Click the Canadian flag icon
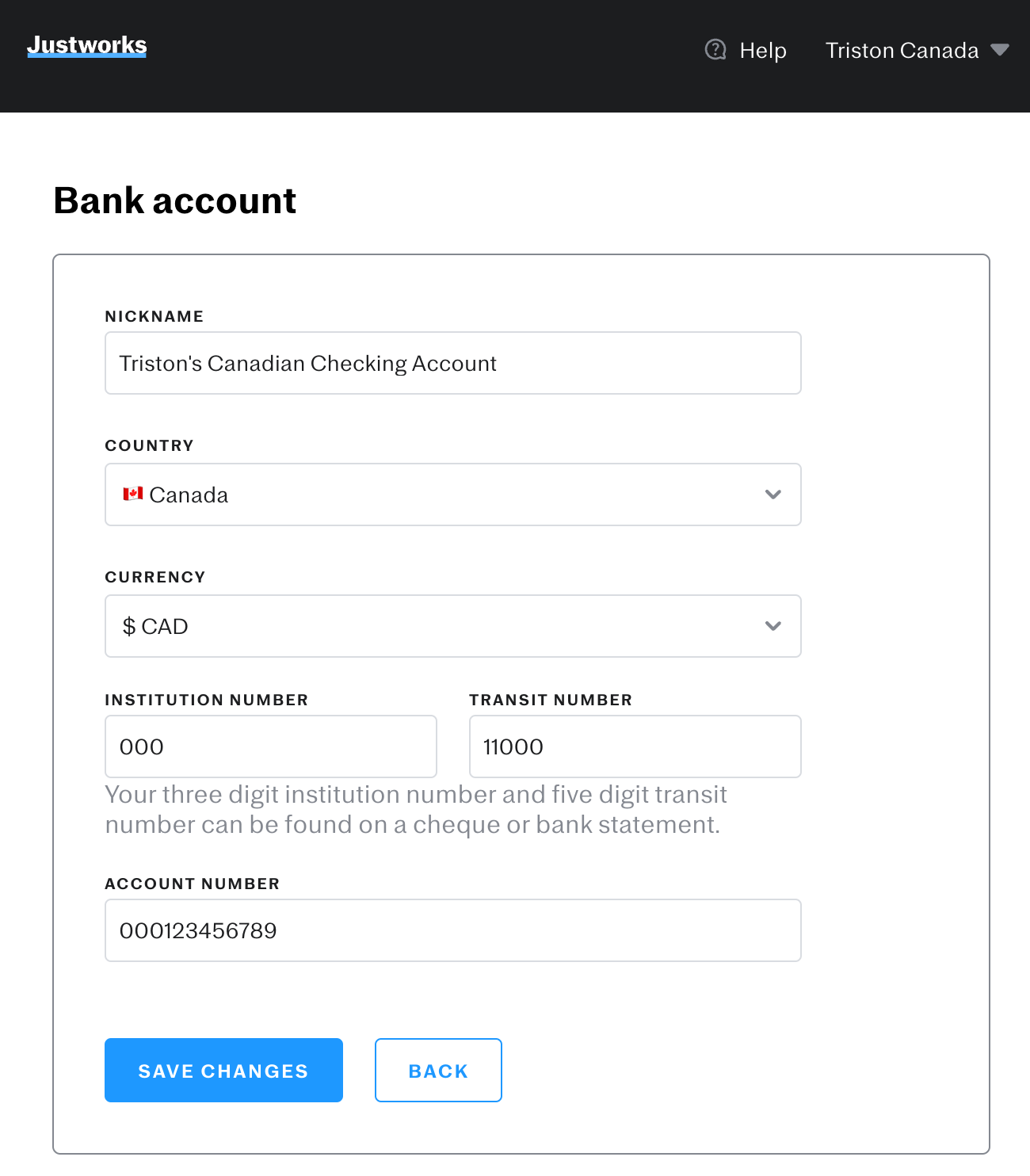This screenshot has height=1176, width=1030. click(133, 494)
